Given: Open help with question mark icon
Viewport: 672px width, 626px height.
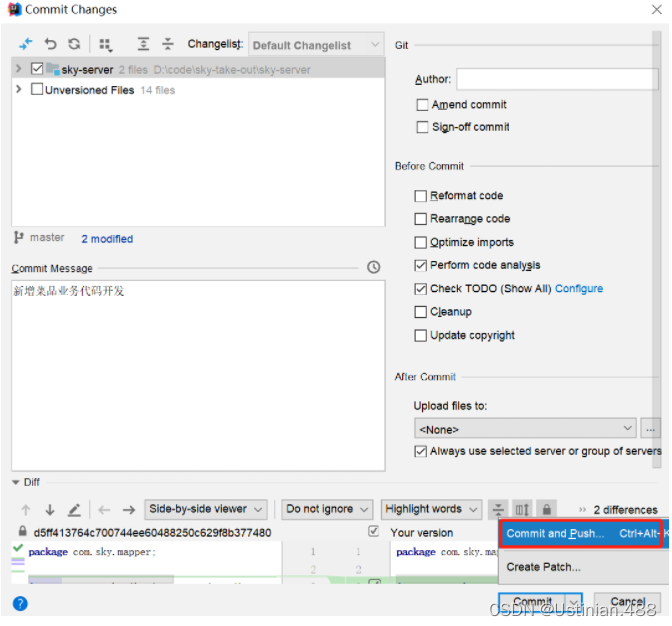Looking at the screenshot, I should point(20,604).
